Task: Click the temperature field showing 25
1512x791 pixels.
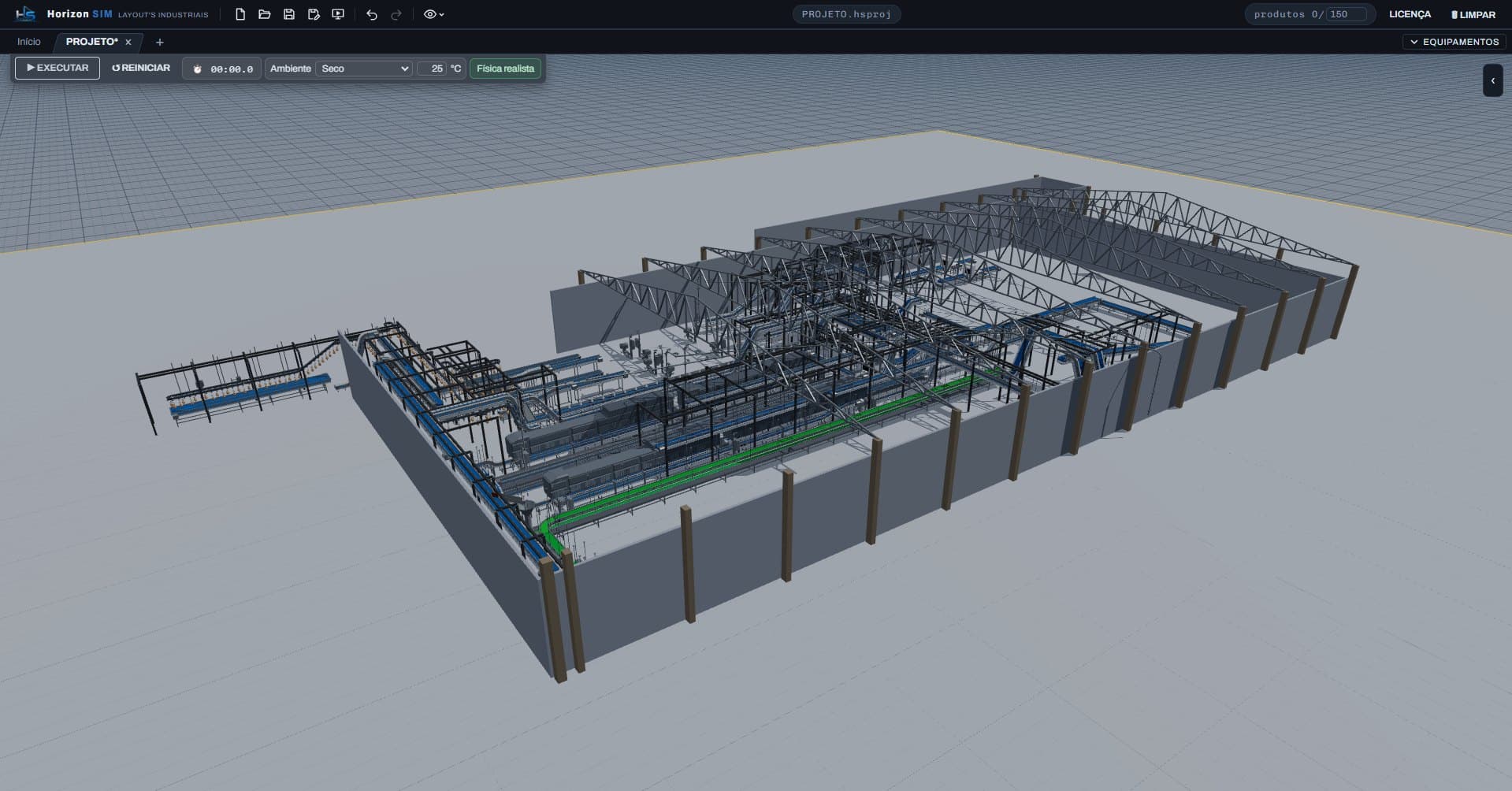Action: pyautogui.click(x=432, y=69)
